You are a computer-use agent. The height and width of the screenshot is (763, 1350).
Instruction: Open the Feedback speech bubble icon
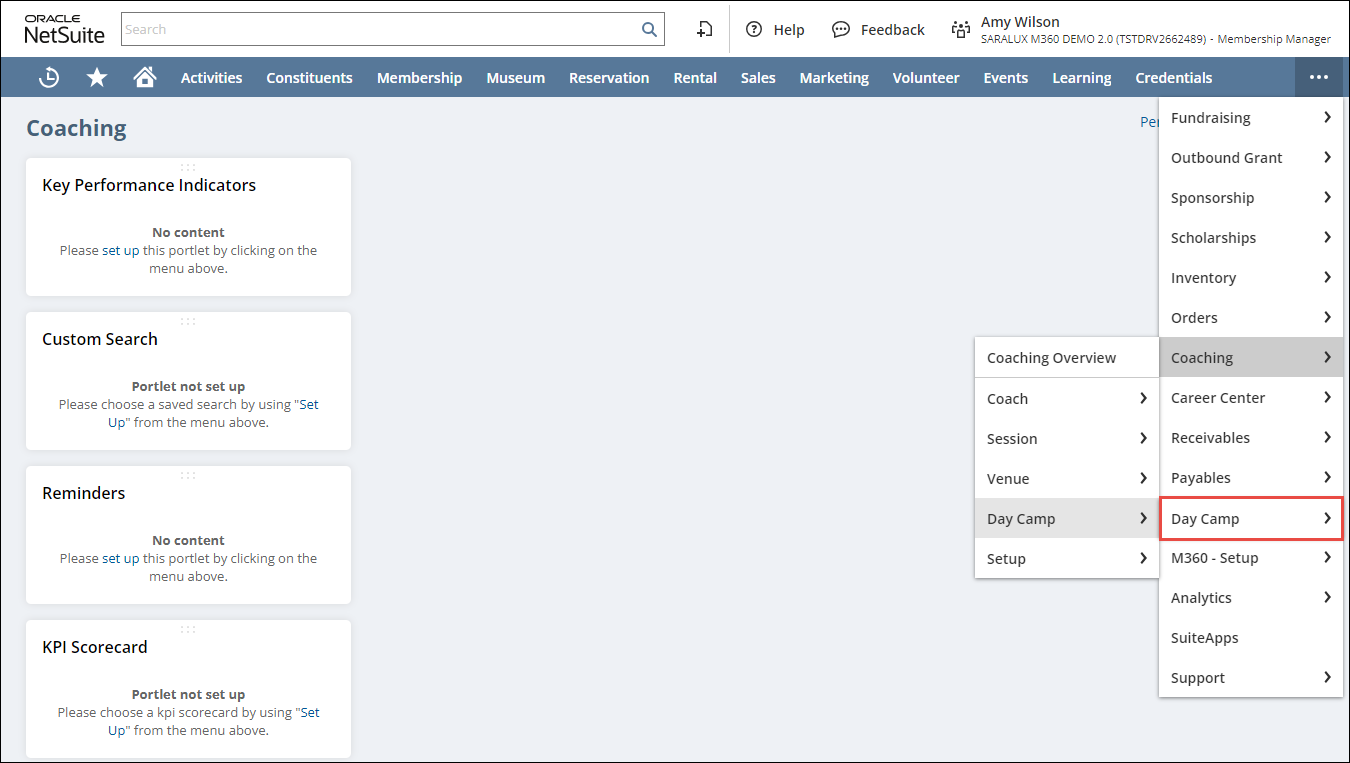(841, 30)
